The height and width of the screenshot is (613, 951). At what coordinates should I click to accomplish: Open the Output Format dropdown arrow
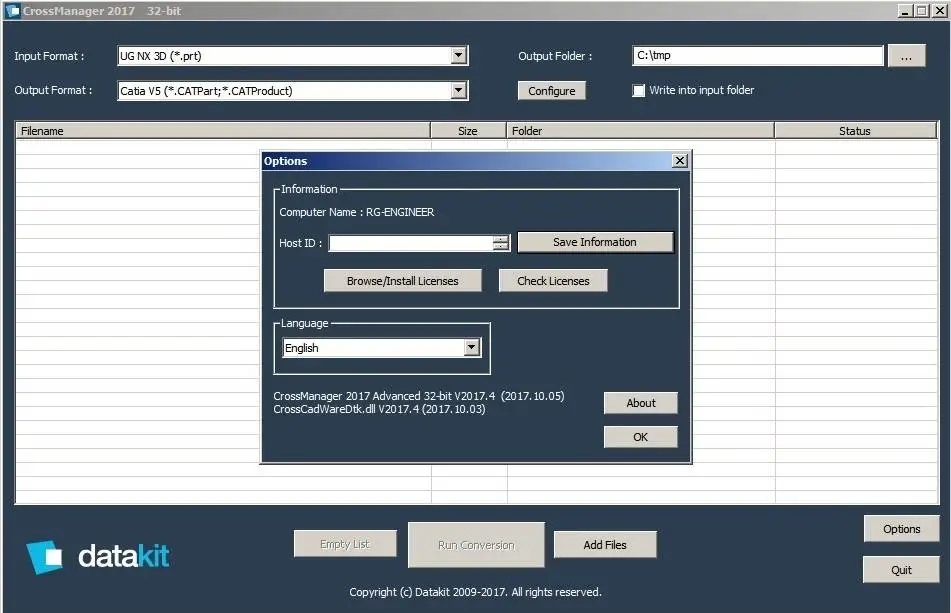[459, 91]
